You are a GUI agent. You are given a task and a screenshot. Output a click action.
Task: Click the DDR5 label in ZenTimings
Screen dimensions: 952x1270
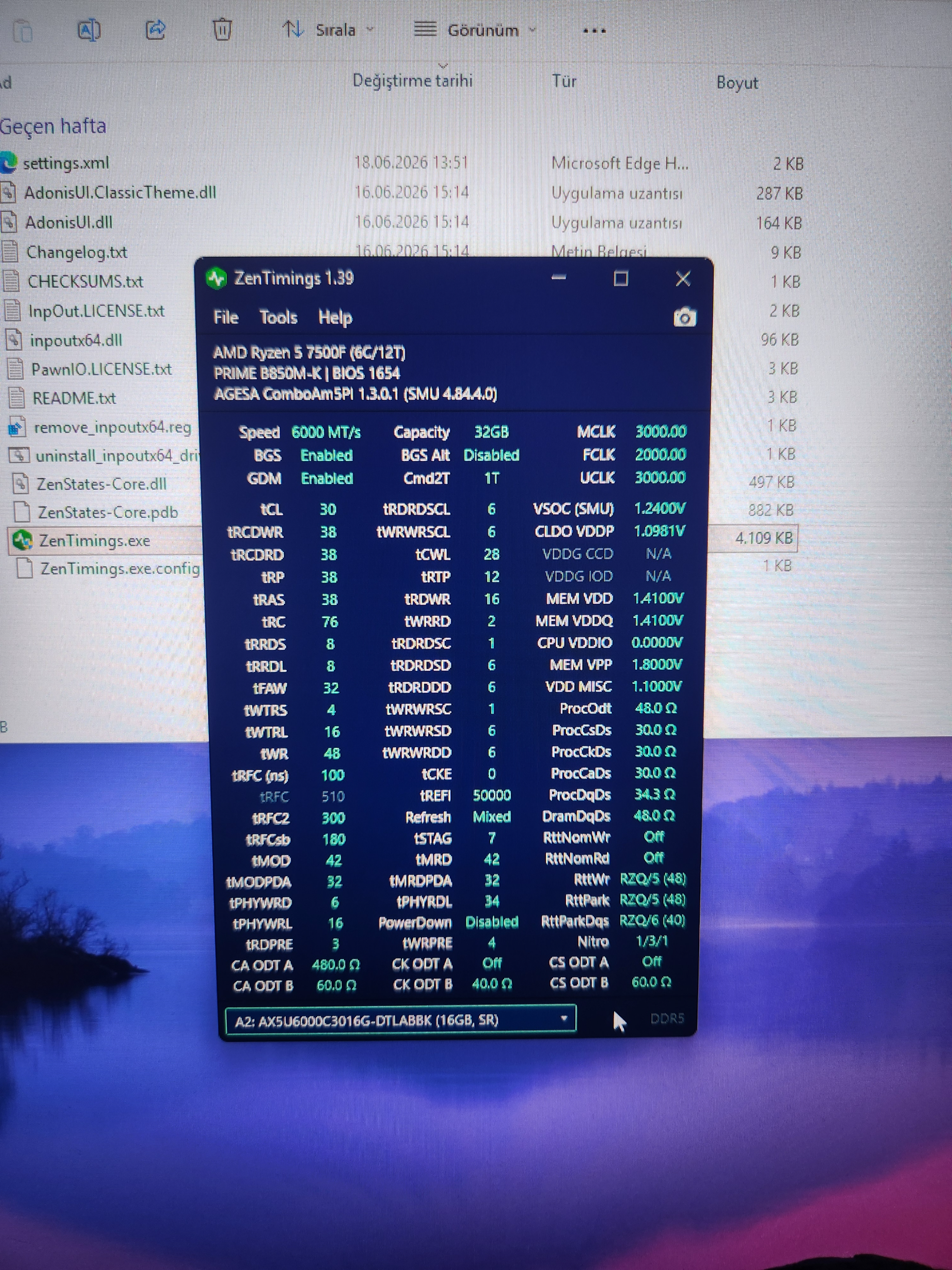tap(667, 1019)
